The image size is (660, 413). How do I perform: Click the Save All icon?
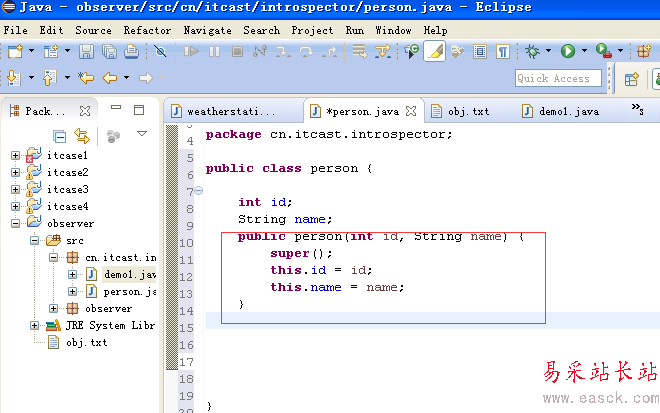point(109,51)
